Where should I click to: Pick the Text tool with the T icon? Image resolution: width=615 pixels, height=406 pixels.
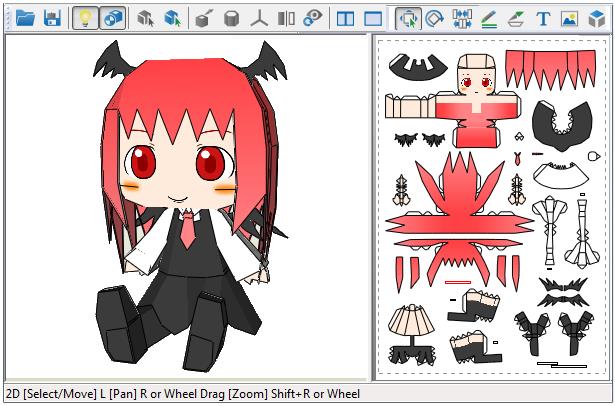(543, 18)
